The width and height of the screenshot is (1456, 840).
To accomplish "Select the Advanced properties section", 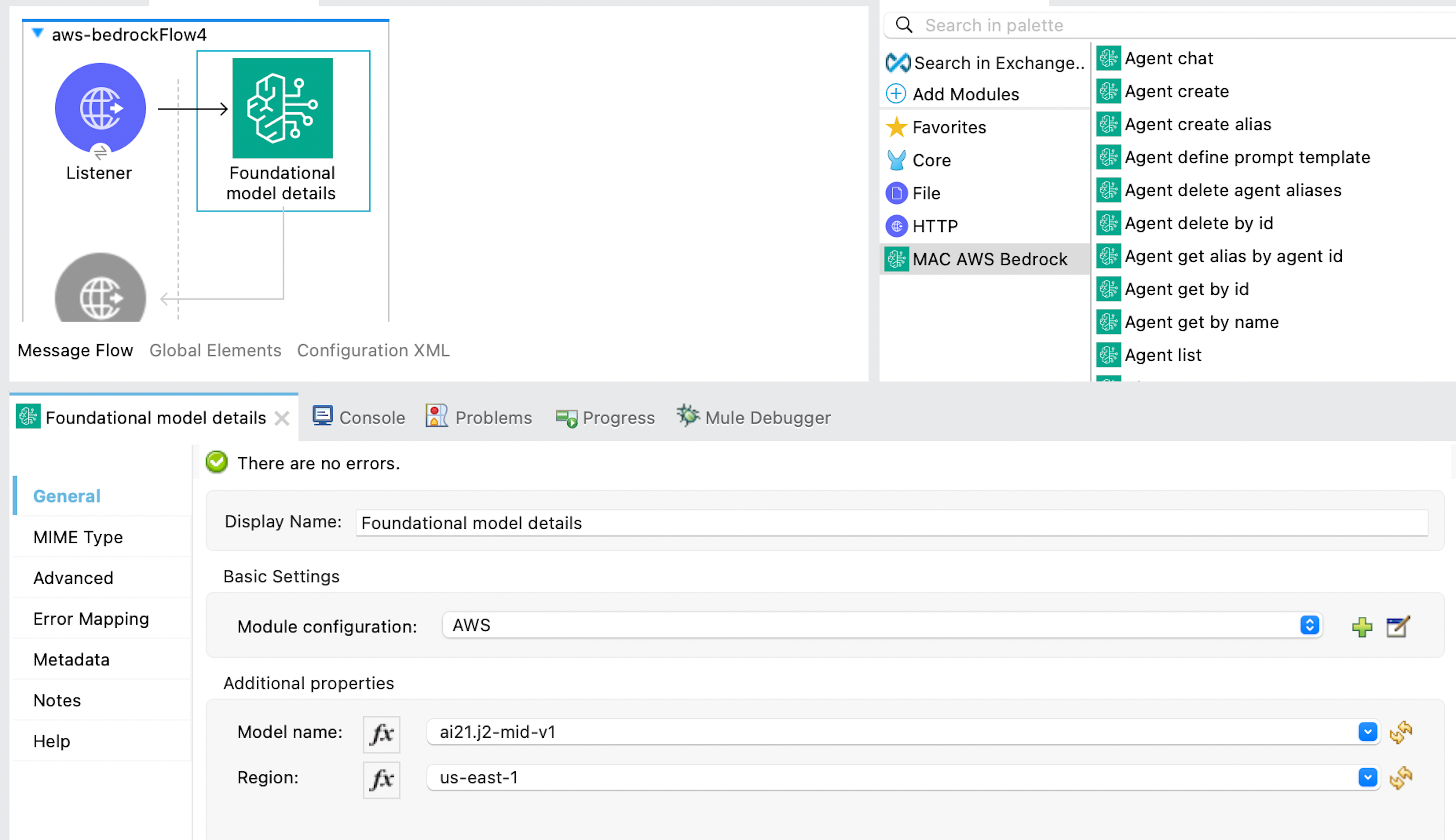I will 102,578.
